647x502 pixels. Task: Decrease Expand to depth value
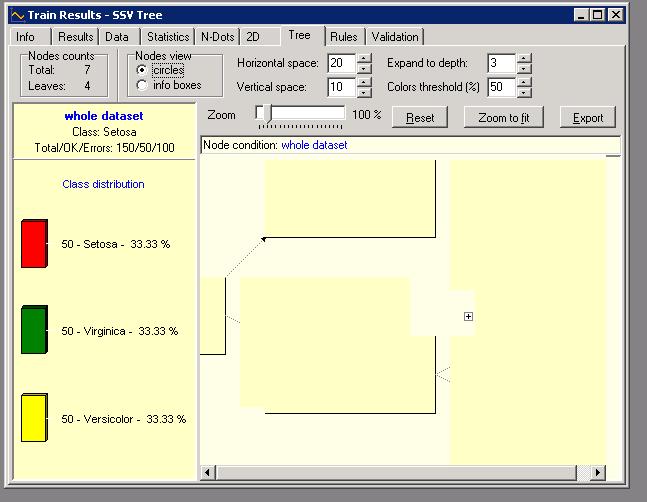(x=524, y=68)
